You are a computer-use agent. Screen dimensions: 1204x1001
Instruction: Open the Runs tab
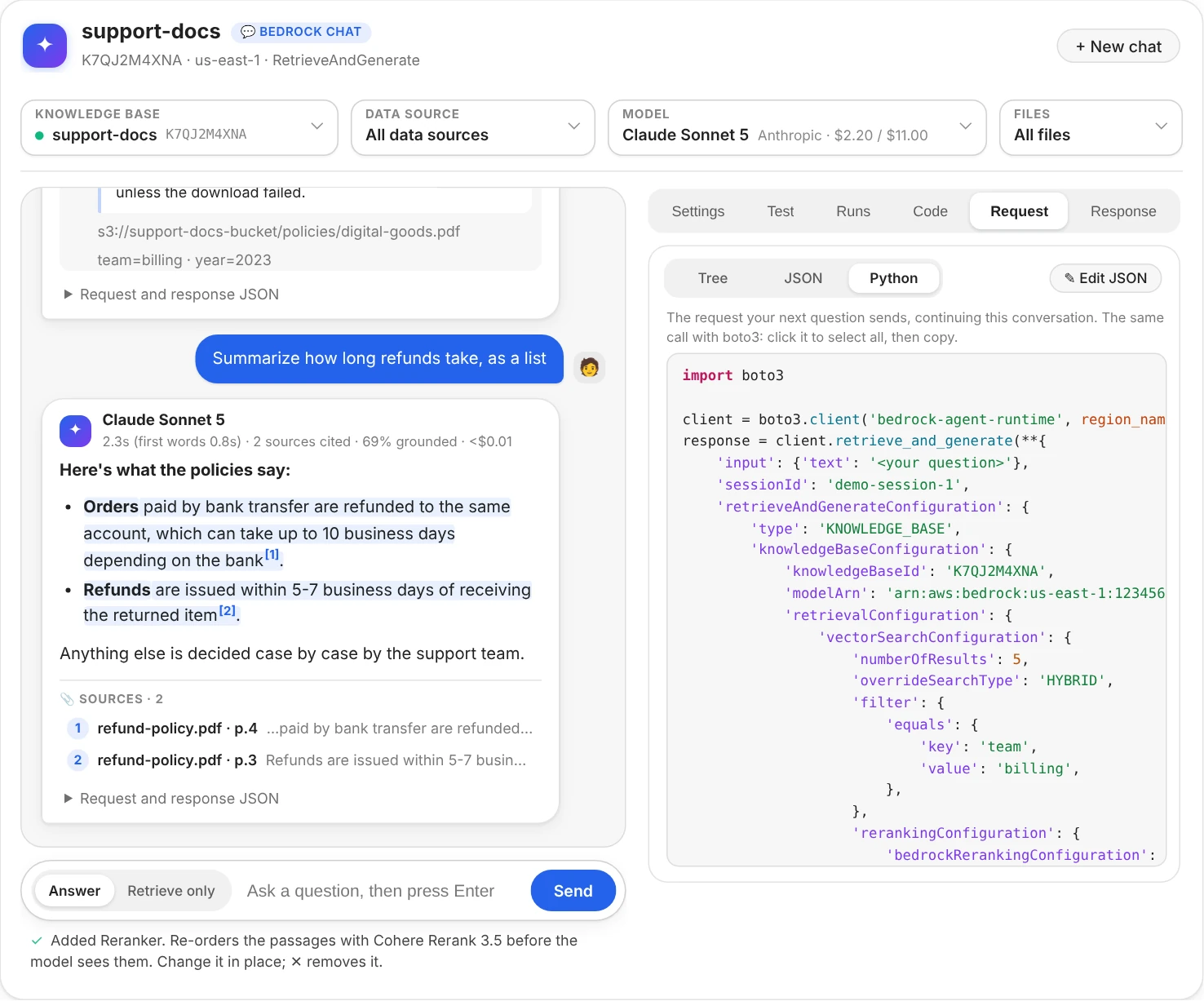853,211
